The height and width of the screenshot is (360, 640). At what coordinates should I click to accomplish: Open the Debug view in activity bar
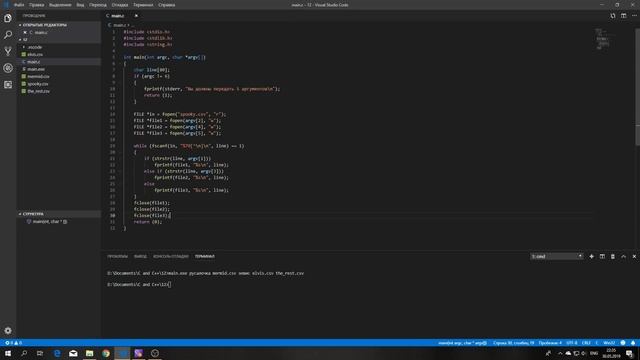point(8,68)
